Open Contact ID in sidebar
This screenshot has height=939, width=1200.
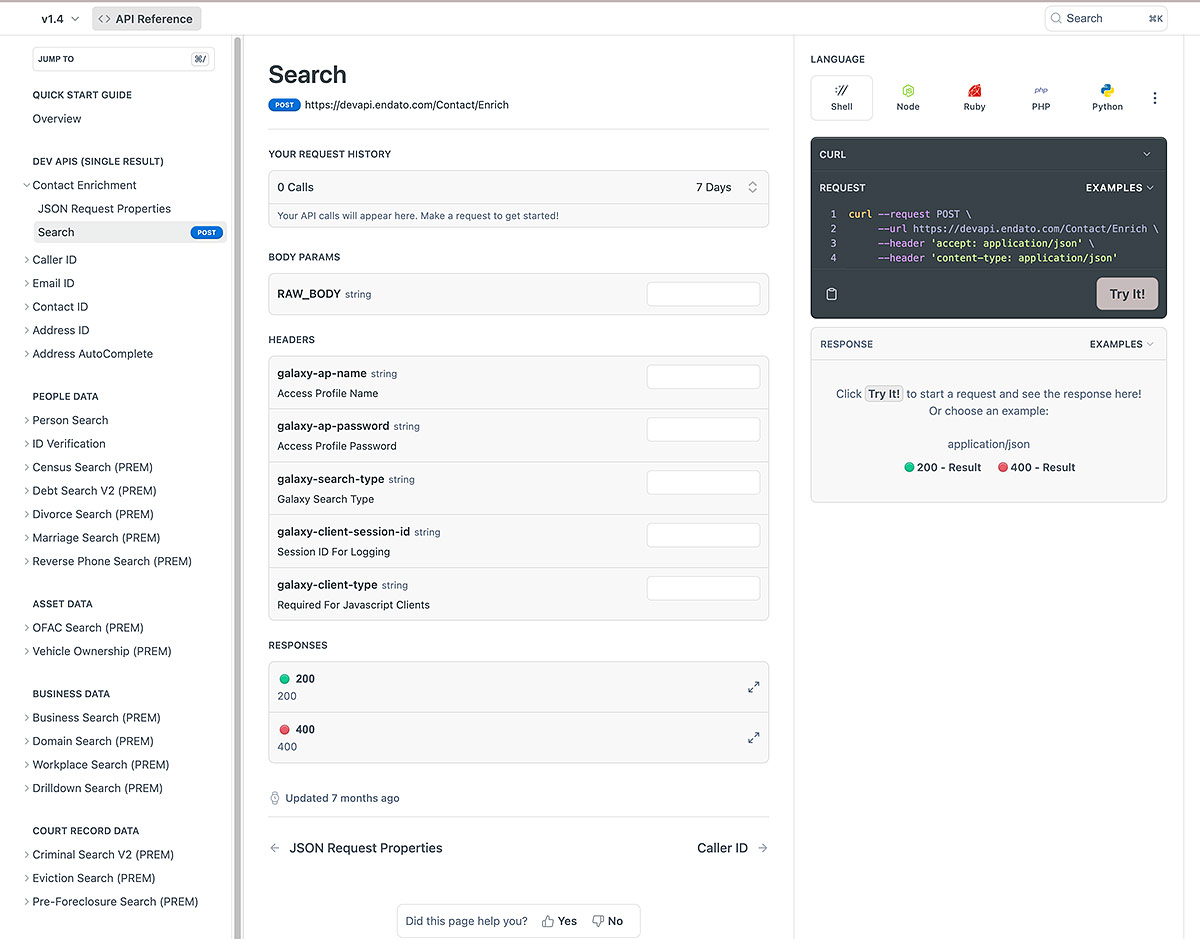tap(60, 307)
